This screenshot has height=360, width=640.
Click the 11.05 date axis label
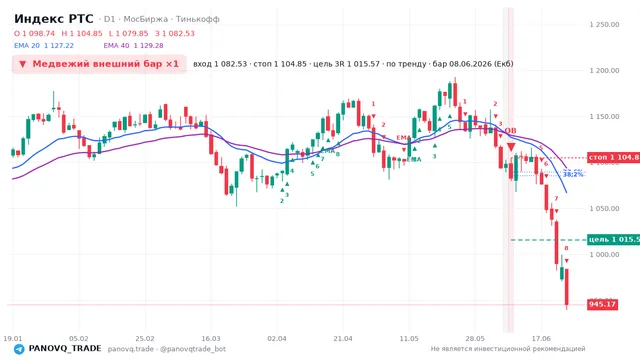409,339
